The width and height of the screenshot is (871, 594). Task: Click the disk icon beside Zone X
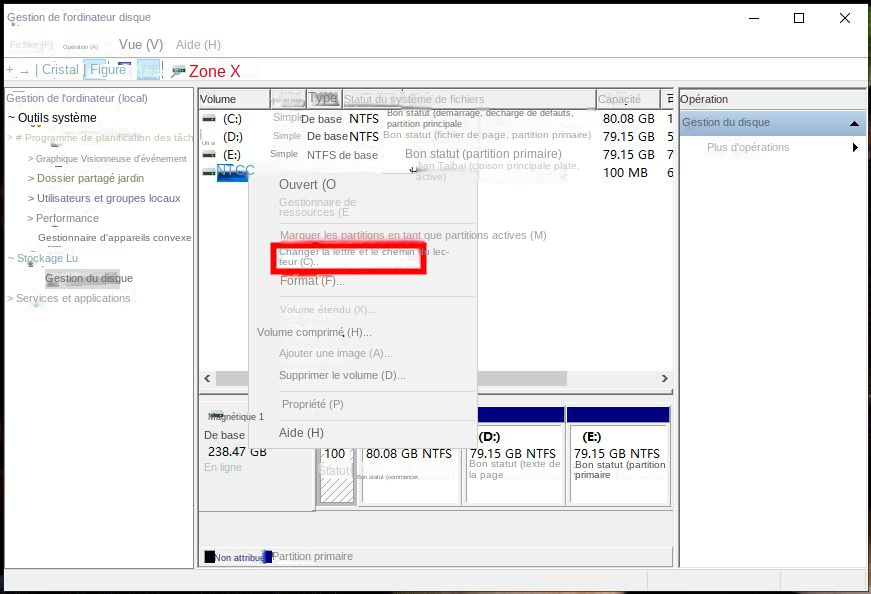[178, 71]
